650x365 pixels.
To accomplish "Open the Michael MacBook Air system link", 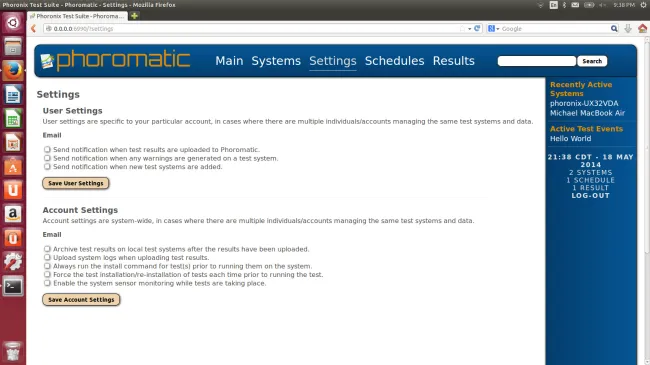I will [x=587, y=113].
